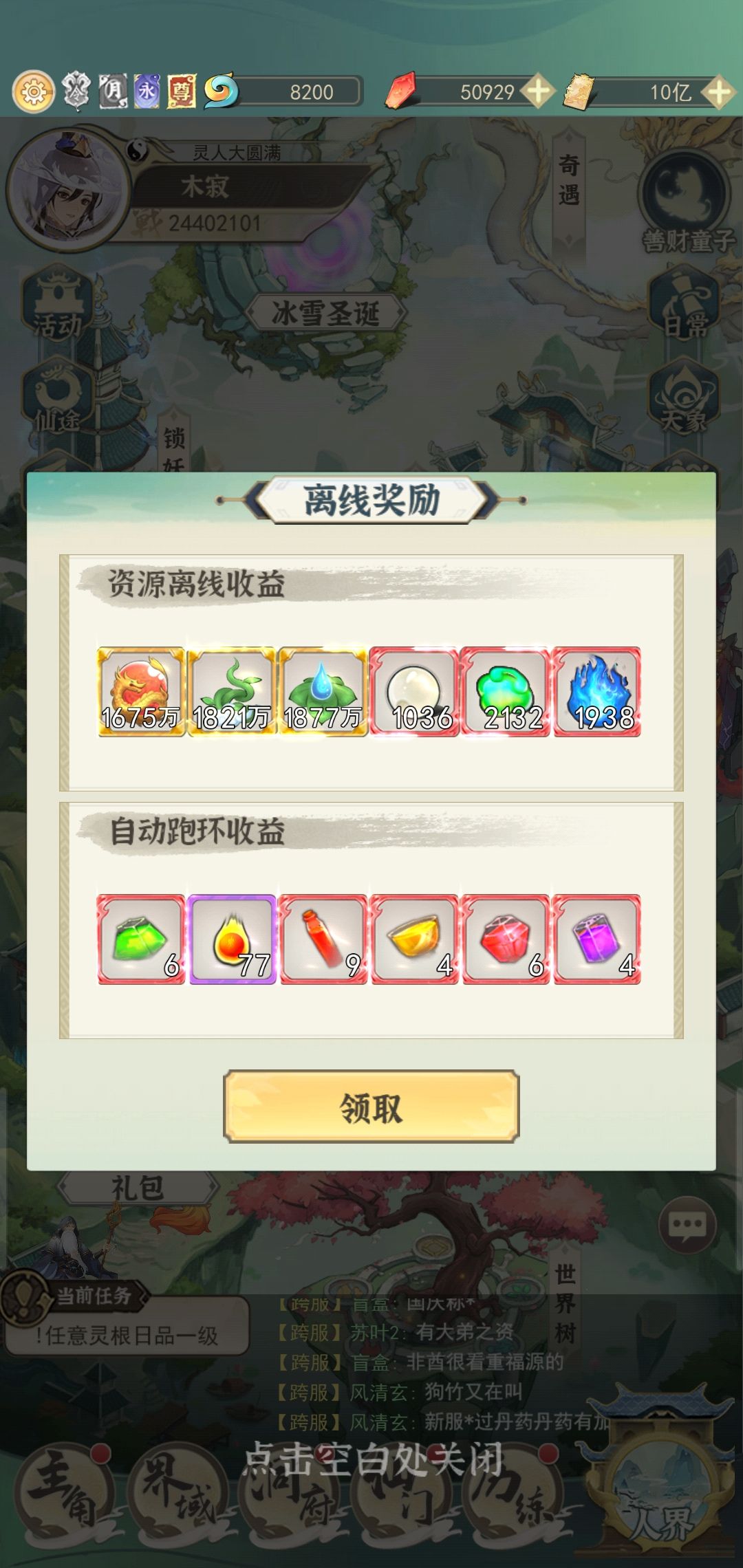Select the green jade 2132 item
This screenshot has width=743, height=1568.
[506, 692]
